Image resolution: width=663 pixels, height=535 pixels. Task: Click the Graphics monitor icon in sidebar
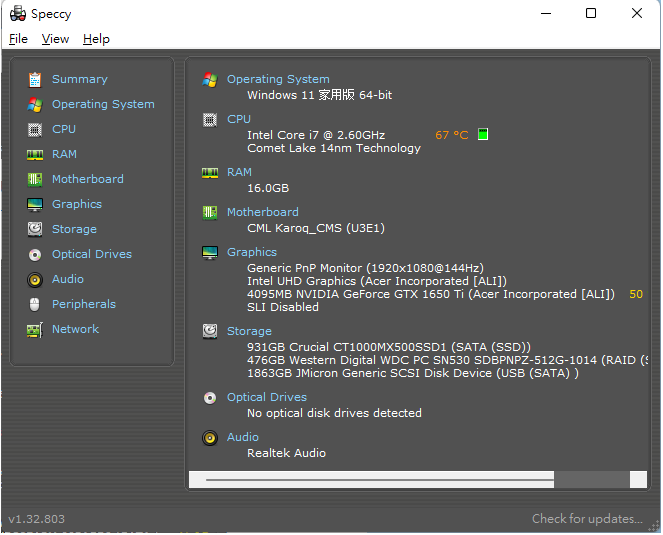pyautogui.click(x=35, y=205)
